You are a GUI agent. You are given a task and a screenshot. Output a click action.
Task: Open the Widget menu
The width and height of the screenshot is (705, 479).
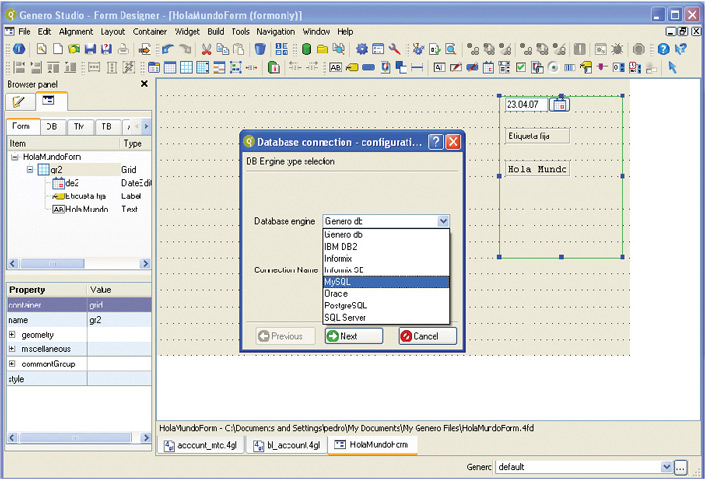(x=187, y=32)
